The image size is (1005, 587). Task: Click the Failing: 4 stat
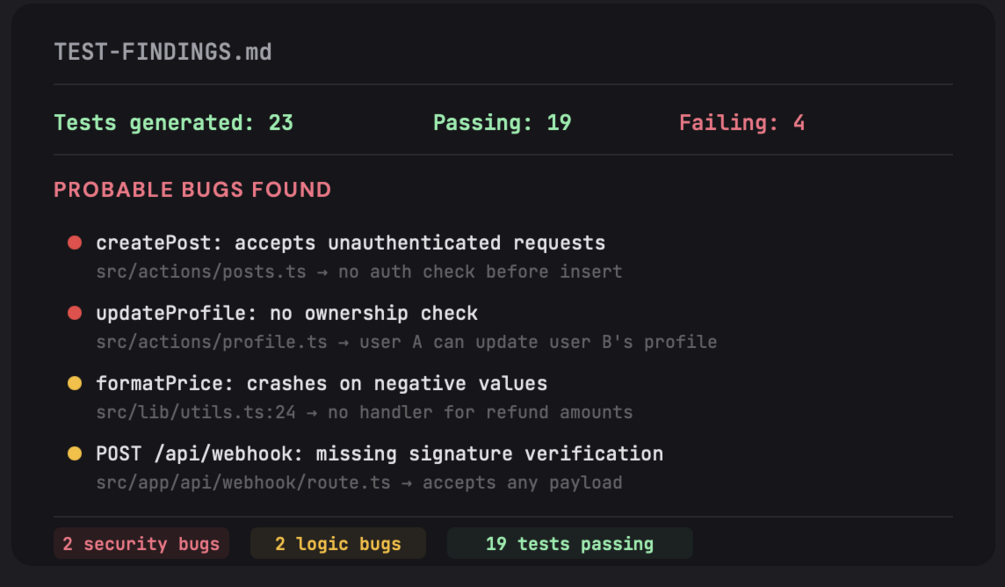(x=742, y=123)
